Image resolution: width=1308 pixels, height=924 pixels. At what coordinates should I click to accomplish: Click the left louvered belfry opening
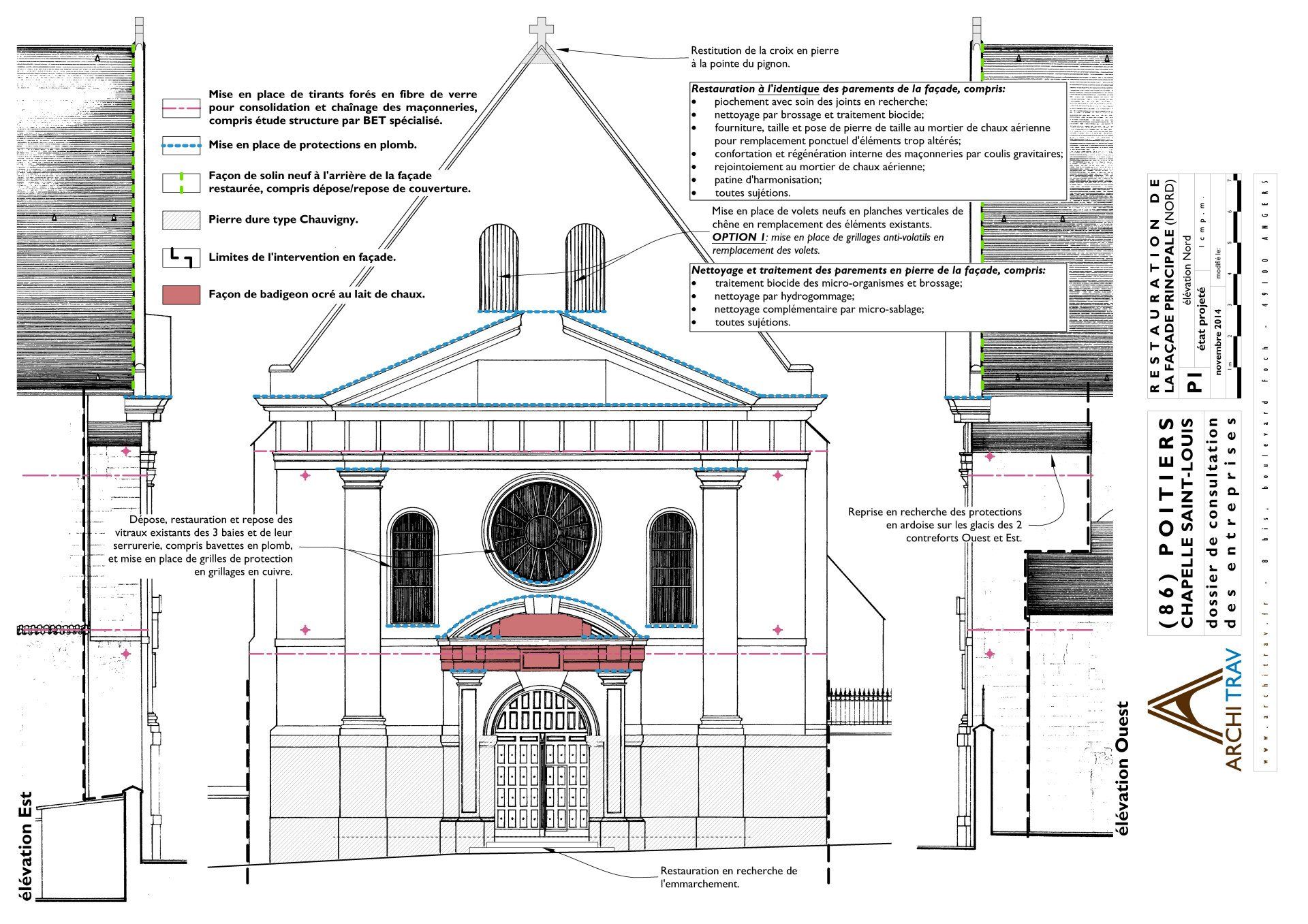coord(499,267)
